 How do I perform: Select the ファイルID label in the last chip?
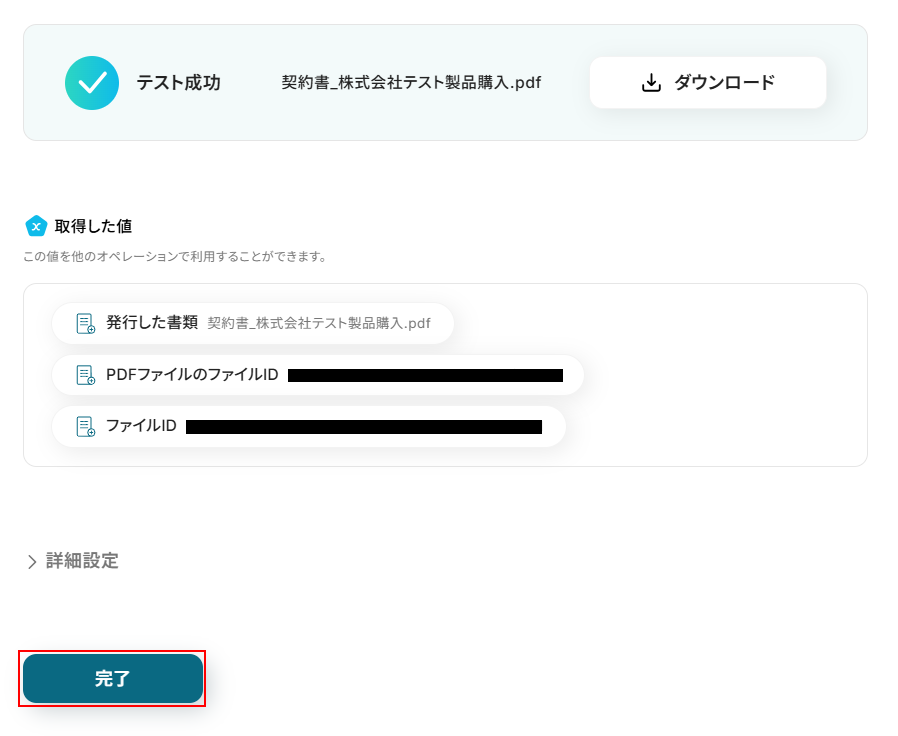141,426
